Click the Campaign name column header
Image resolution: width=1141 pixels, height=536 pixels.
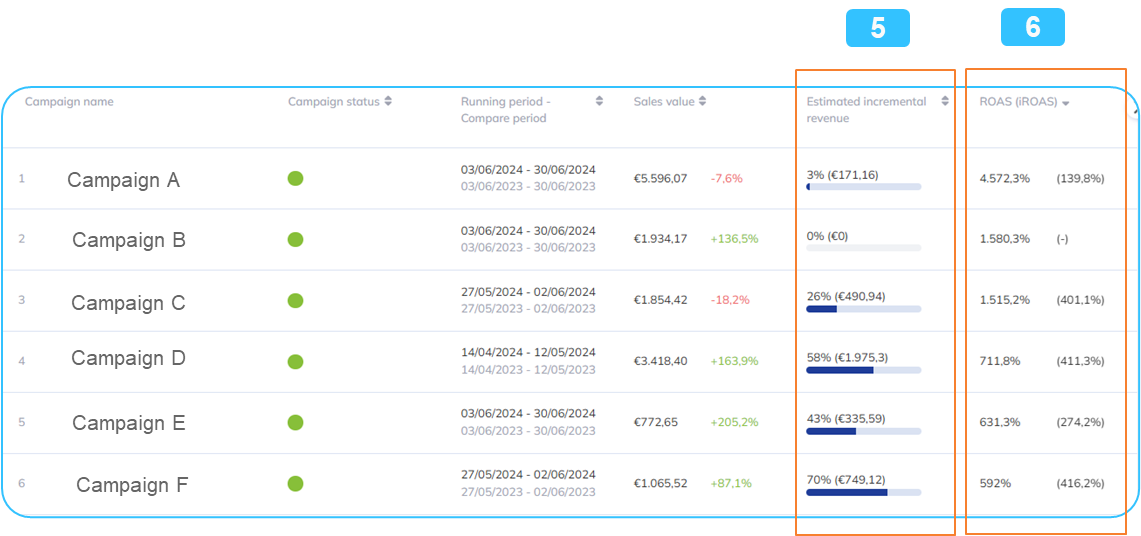click(x=69, y=102)
